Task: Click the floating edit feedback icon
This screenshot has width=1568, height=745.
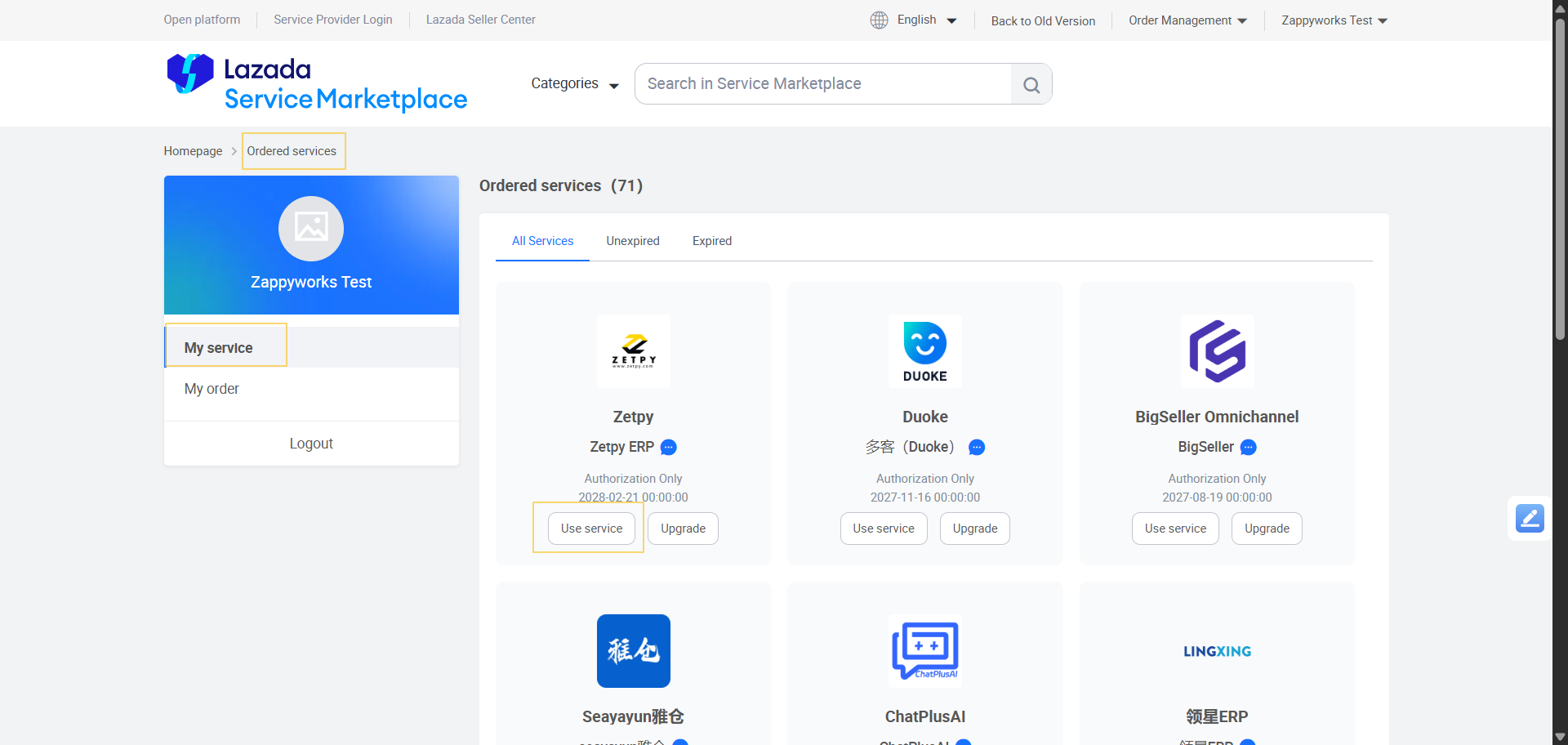Action: [x=1530, y=518]
